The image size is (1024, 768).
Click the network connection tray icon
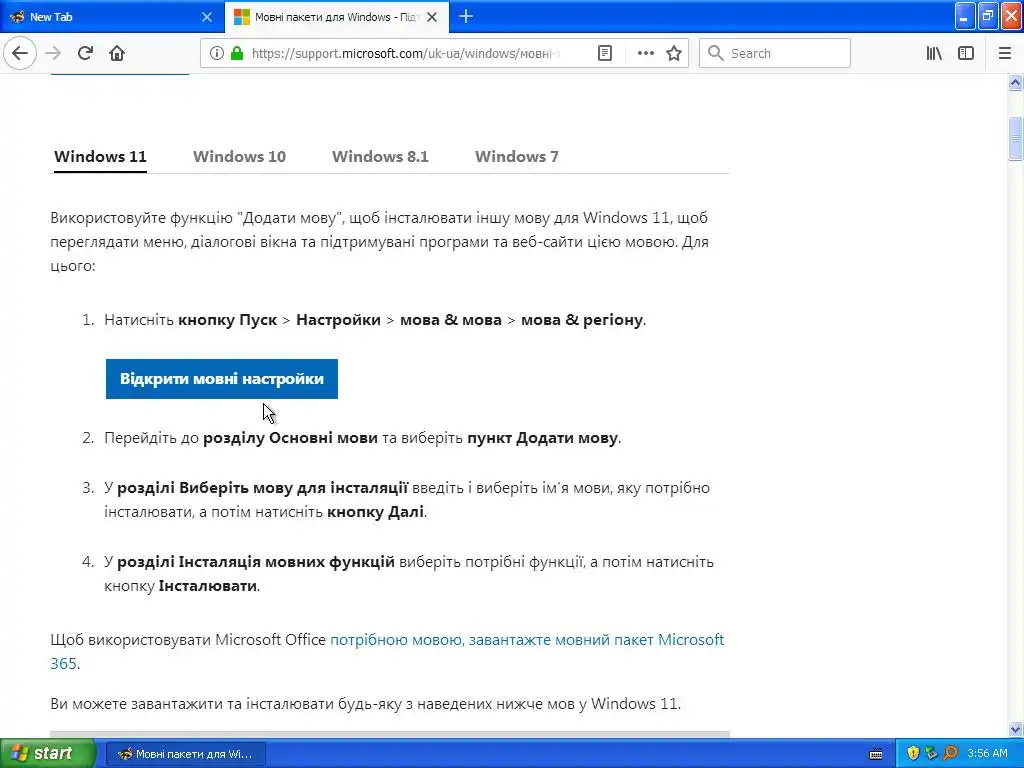pos(931,754)
